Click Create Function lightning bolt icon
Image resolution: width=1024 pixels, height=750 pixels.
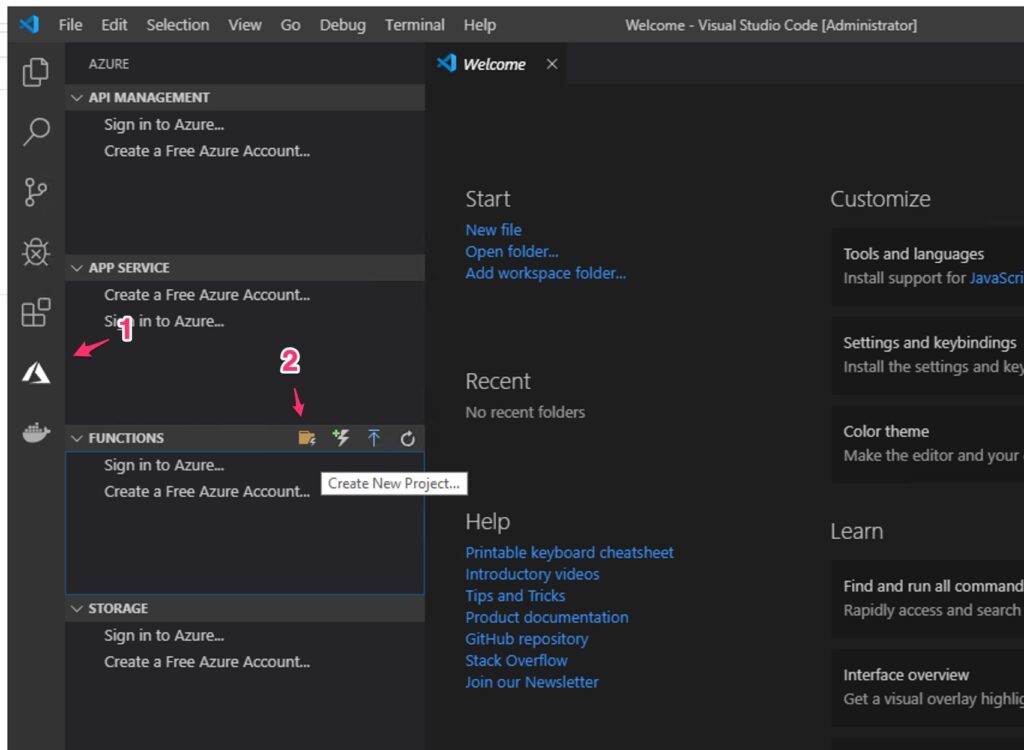coord(341,438)
